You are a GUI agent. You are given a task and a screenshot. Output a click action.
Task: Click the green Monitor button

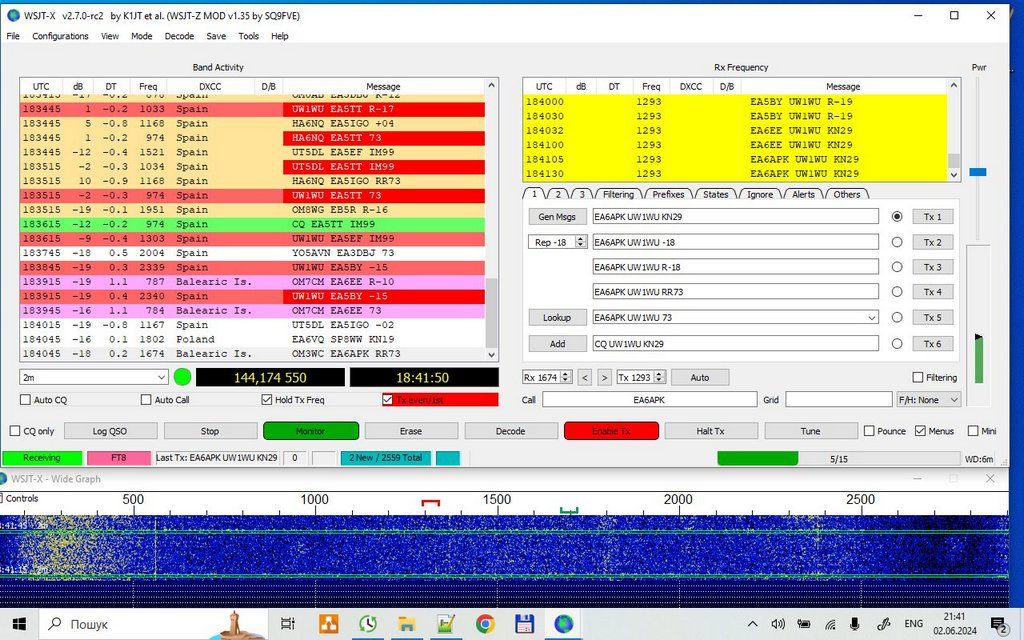tap(311, 431)
